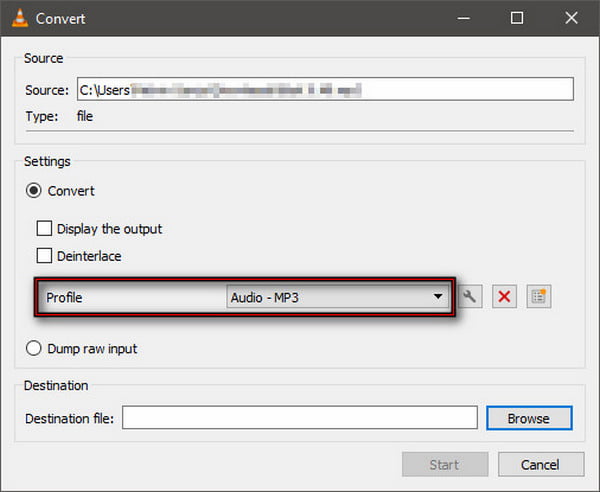This screenshot has height=492, width=600.
Task: Focus the Destination file input field
Action: coord(300,418)
